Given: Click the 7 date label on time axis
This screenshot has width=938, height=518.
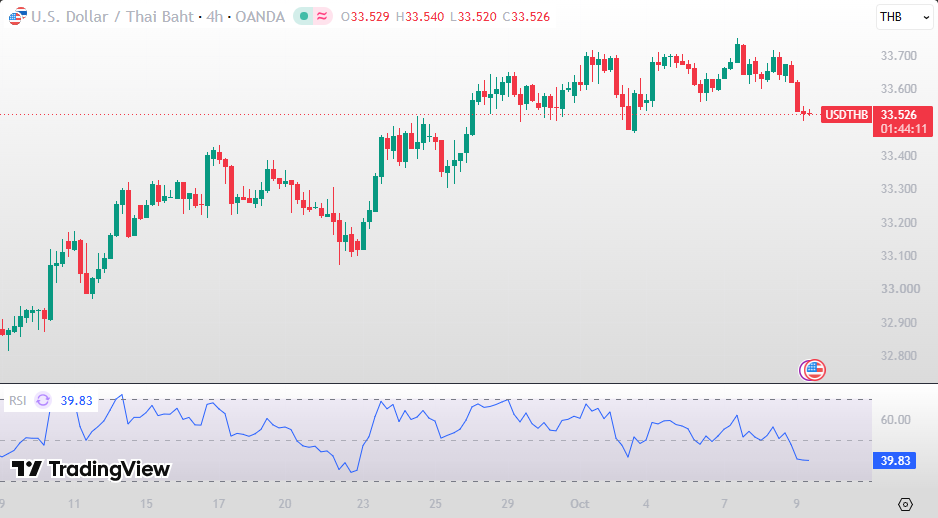Looking at the screenshot, I should [724, 504].
